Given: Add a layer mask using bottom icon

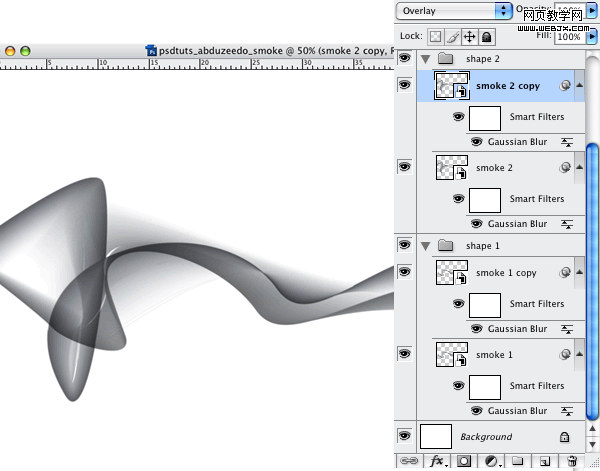Looking at the screenshot, I should point(464,461).
